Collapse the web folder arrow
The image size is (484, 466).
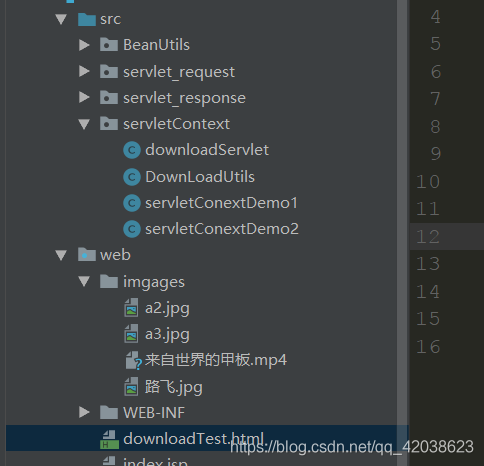[x=61, y=255]
